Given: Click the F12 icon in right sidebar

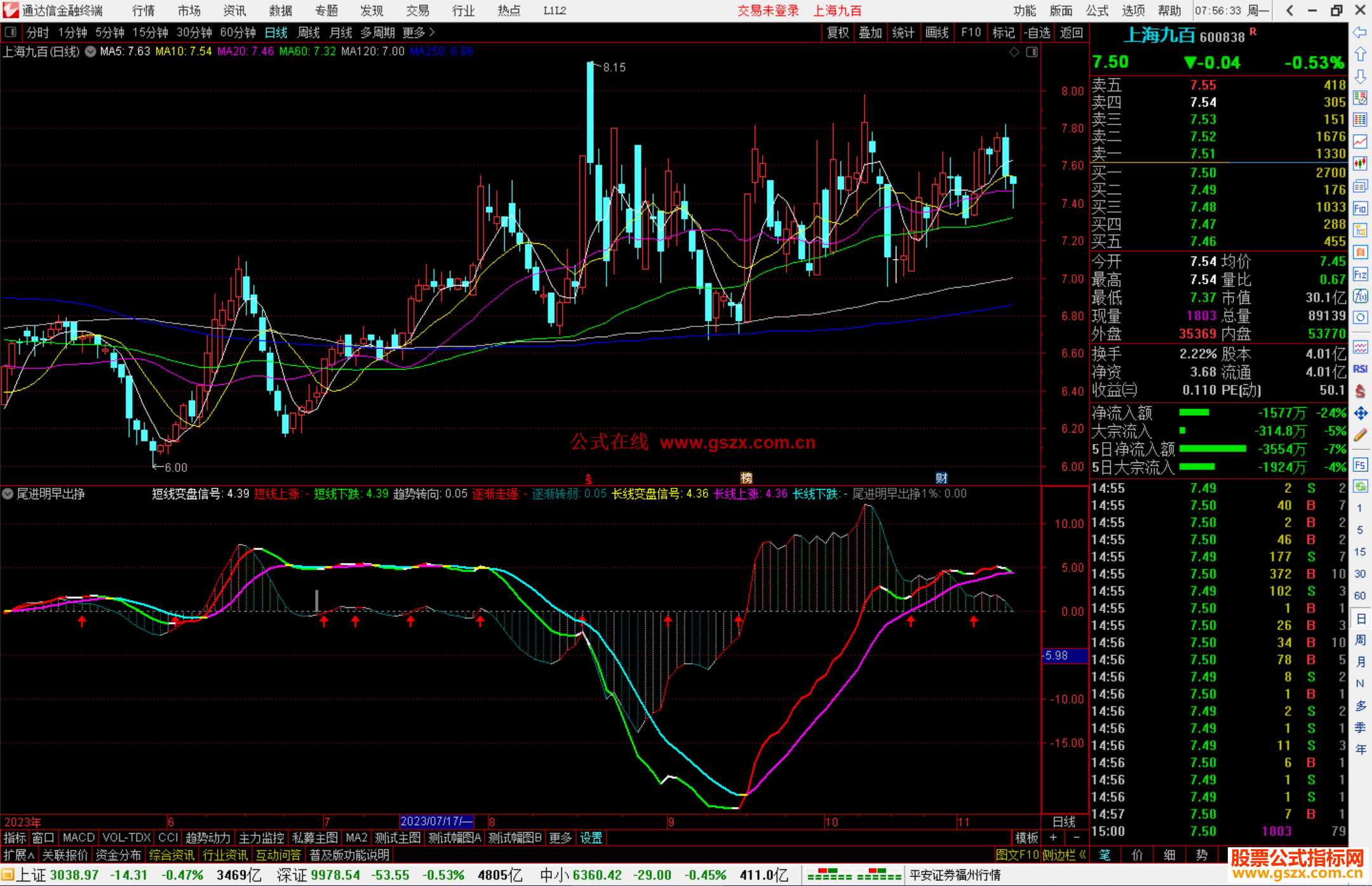Looking at the screenshot, I should click(x=1360, y=274).
